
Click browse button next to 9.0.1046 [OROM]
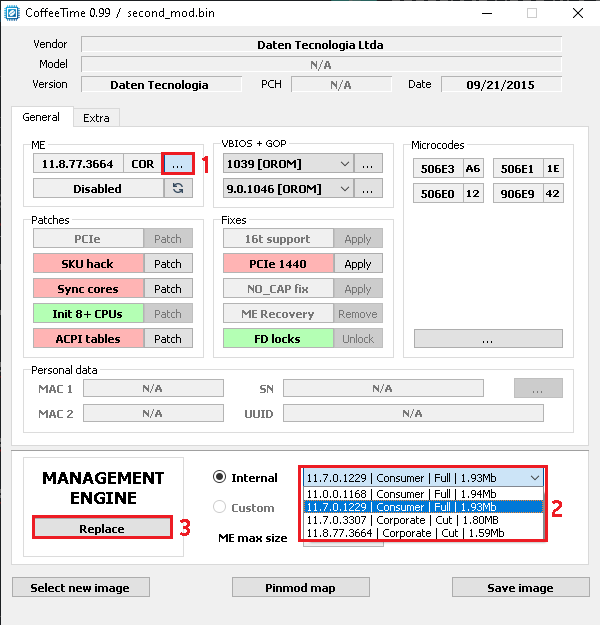[368, 188]
